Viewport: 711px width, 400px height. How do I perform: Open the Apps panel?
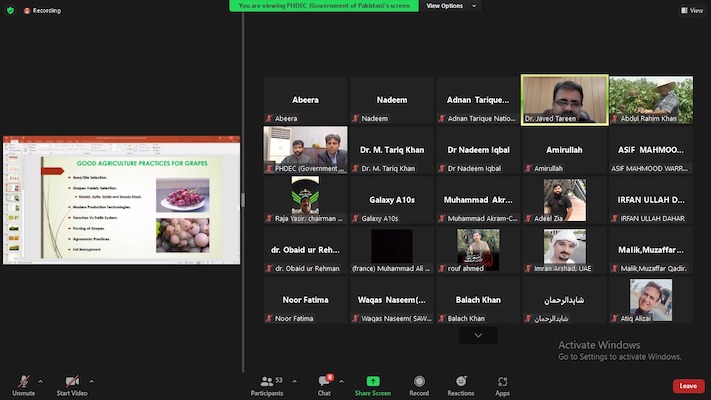(502, 383)
